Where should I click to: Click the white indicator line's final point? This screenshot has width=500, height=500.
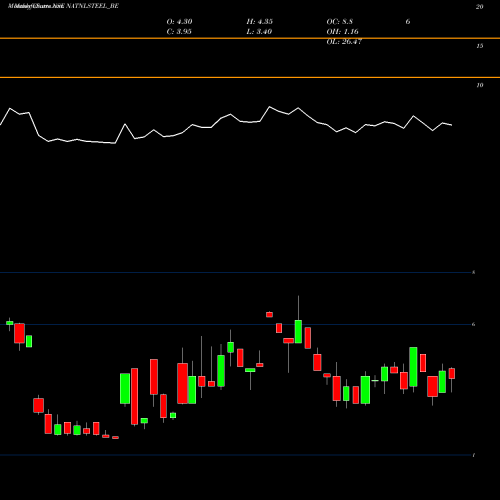(452, 125)
